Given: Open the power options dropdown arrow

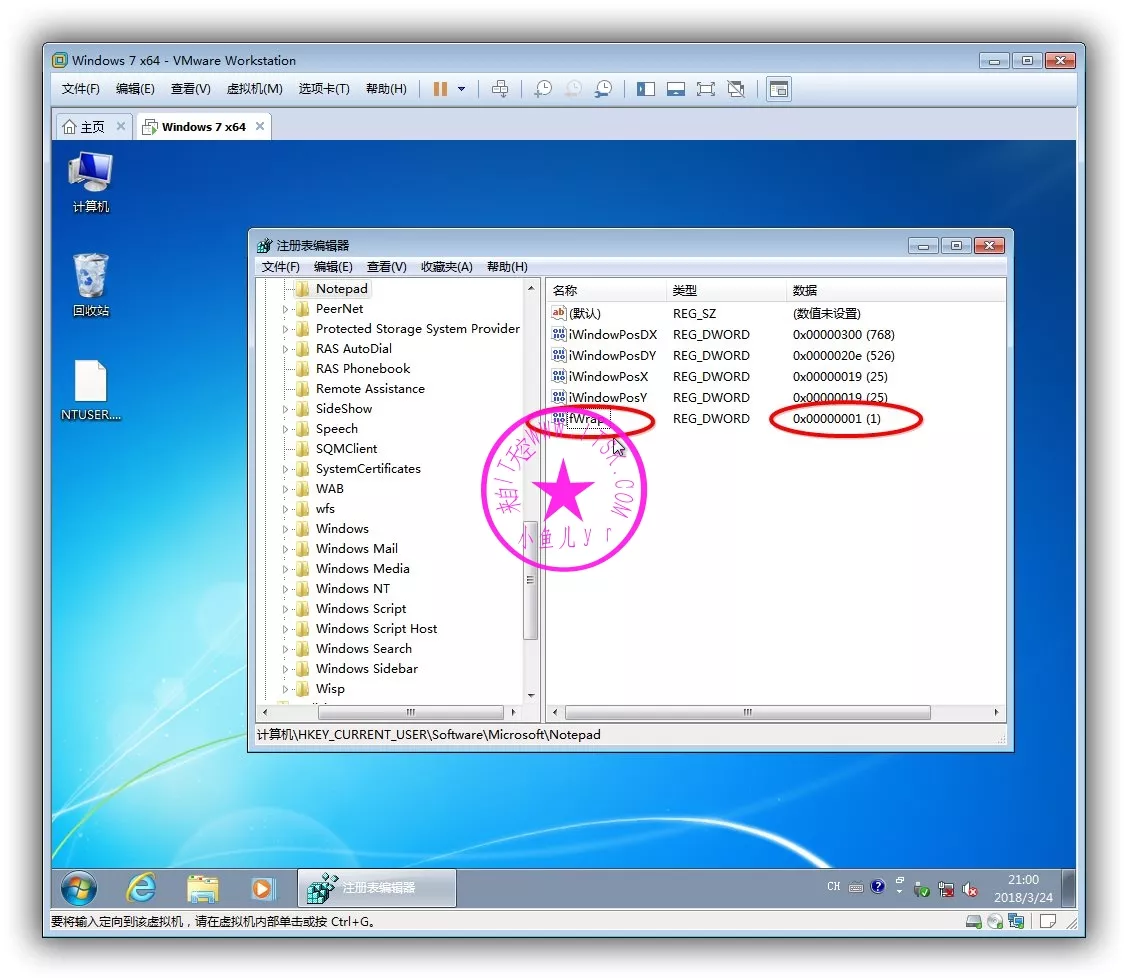Looking at the screenshot, I should pyautogui.click(x=461, y=89).
